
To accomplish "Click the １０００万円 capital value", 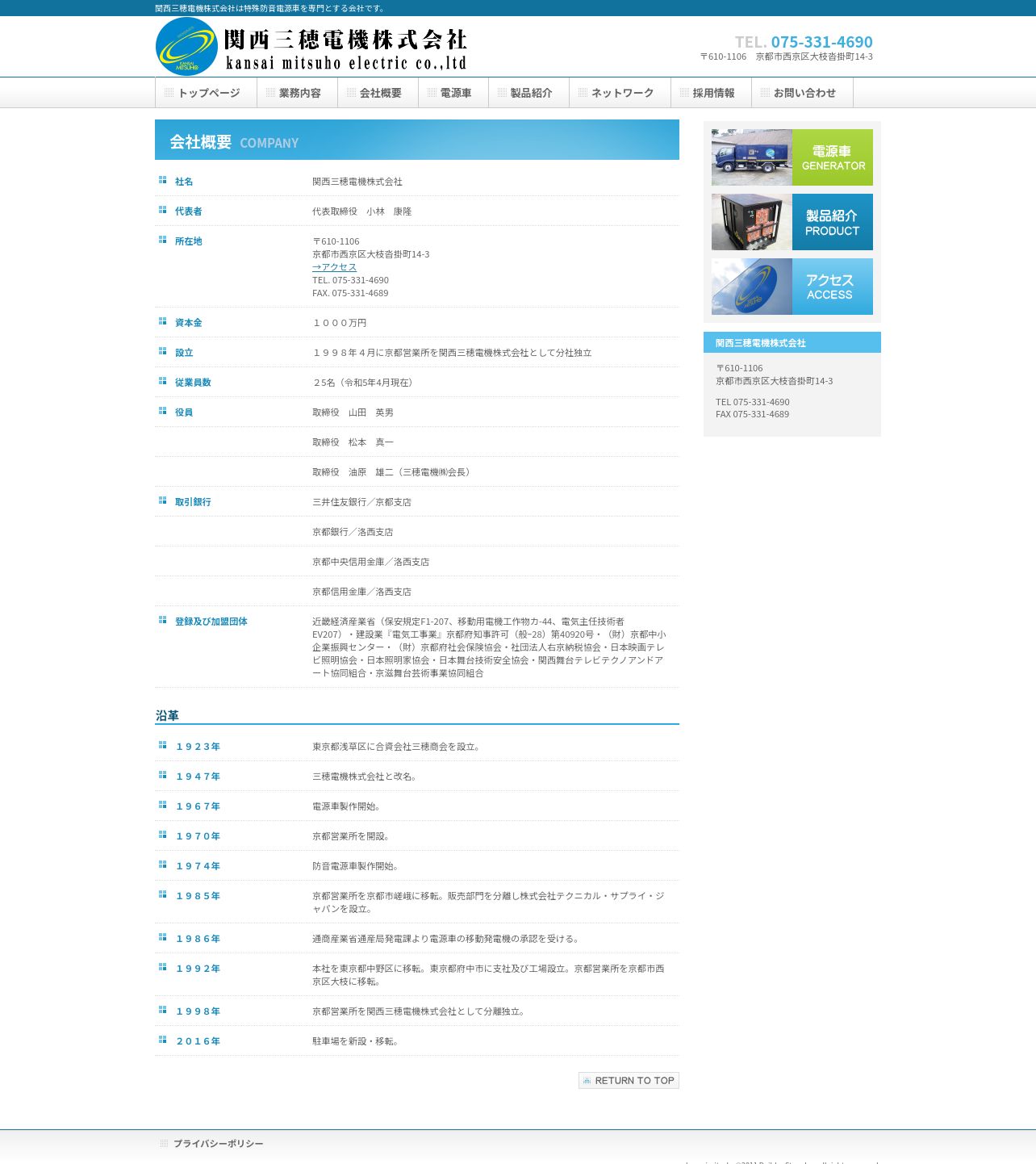I will coord(340,323).
